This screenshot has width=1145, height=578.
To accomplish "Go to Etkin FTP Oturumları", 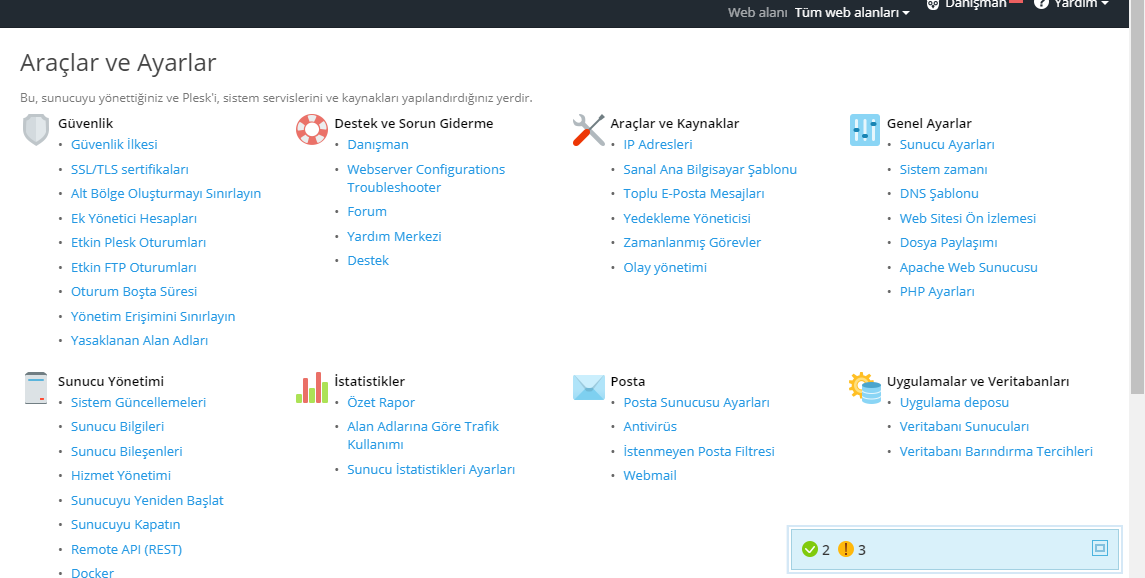I will (134, 267).
